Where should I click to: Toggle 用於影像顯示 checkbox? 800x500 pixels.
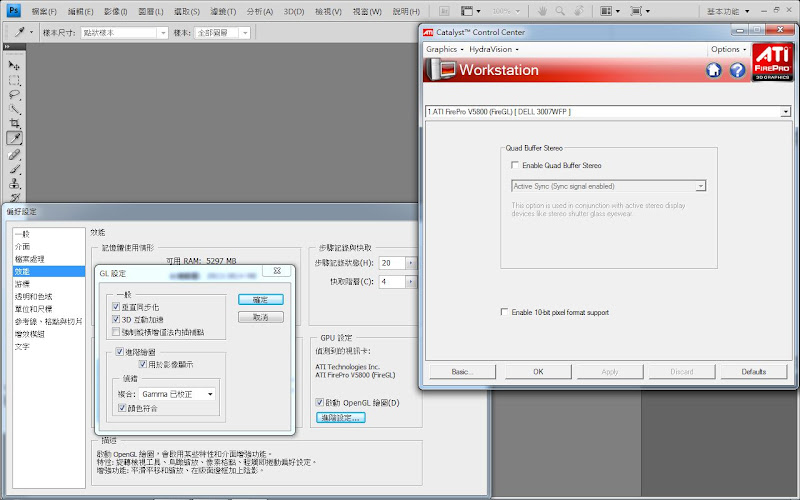(143, 364)
